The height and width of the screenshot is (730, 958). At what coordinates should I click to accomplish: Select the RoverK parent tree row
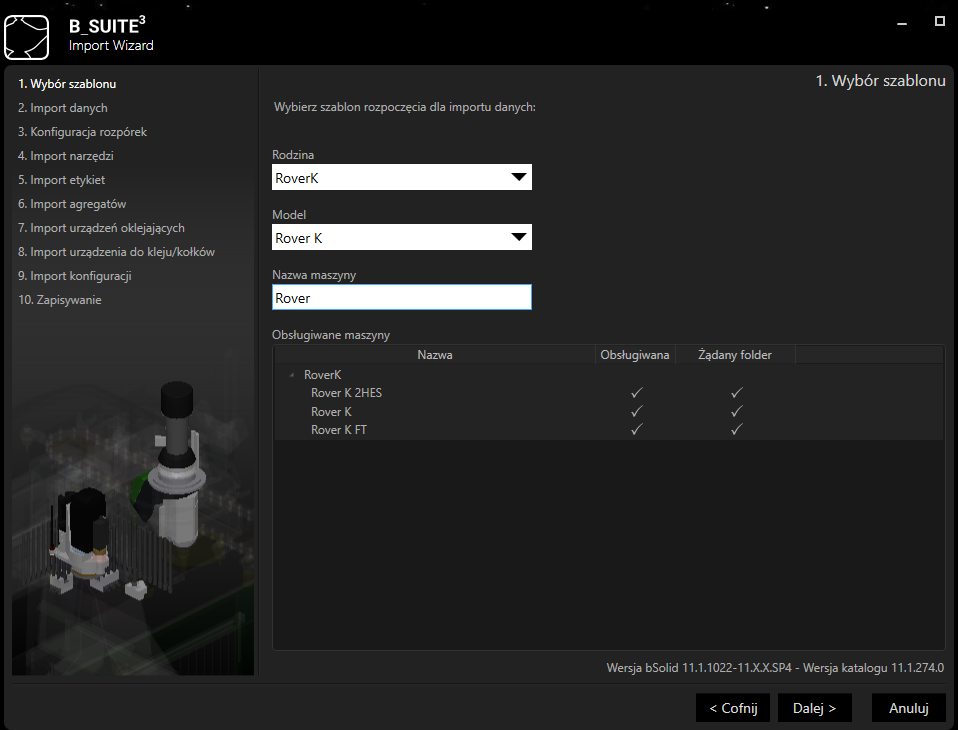(x=609, y=374)
